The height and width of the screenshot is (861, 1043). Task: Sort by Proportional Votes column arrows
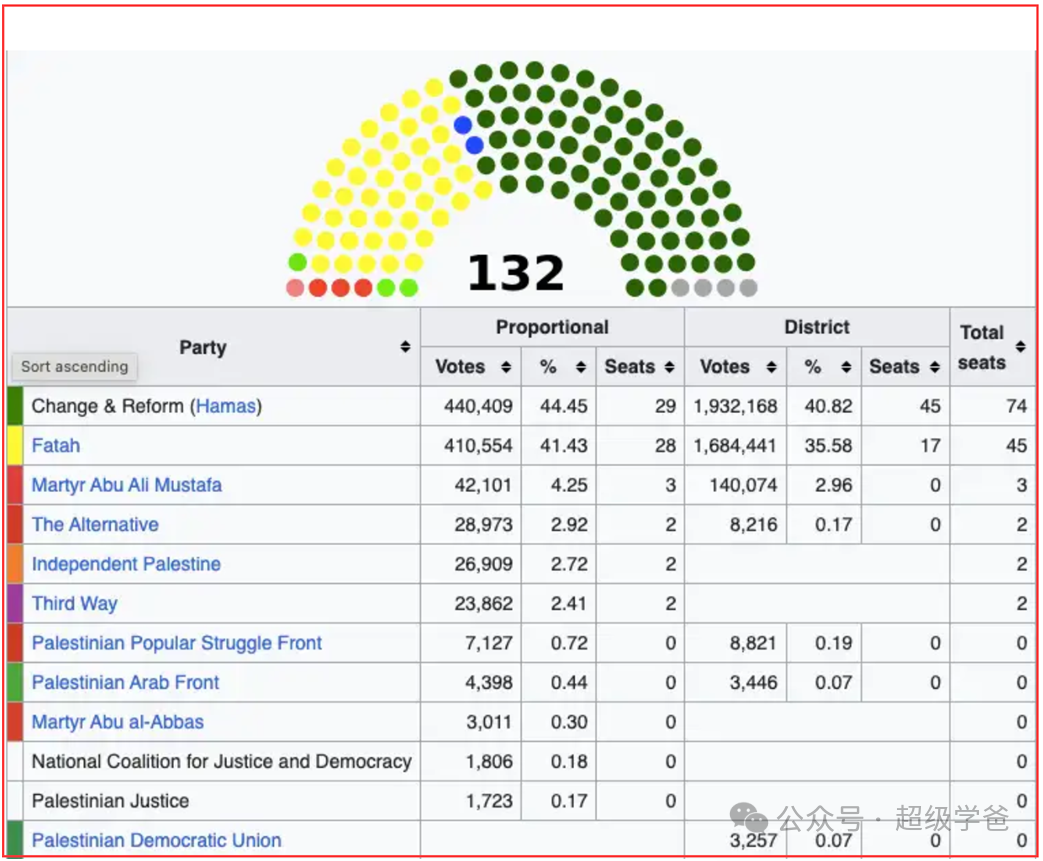coord(506,367)
